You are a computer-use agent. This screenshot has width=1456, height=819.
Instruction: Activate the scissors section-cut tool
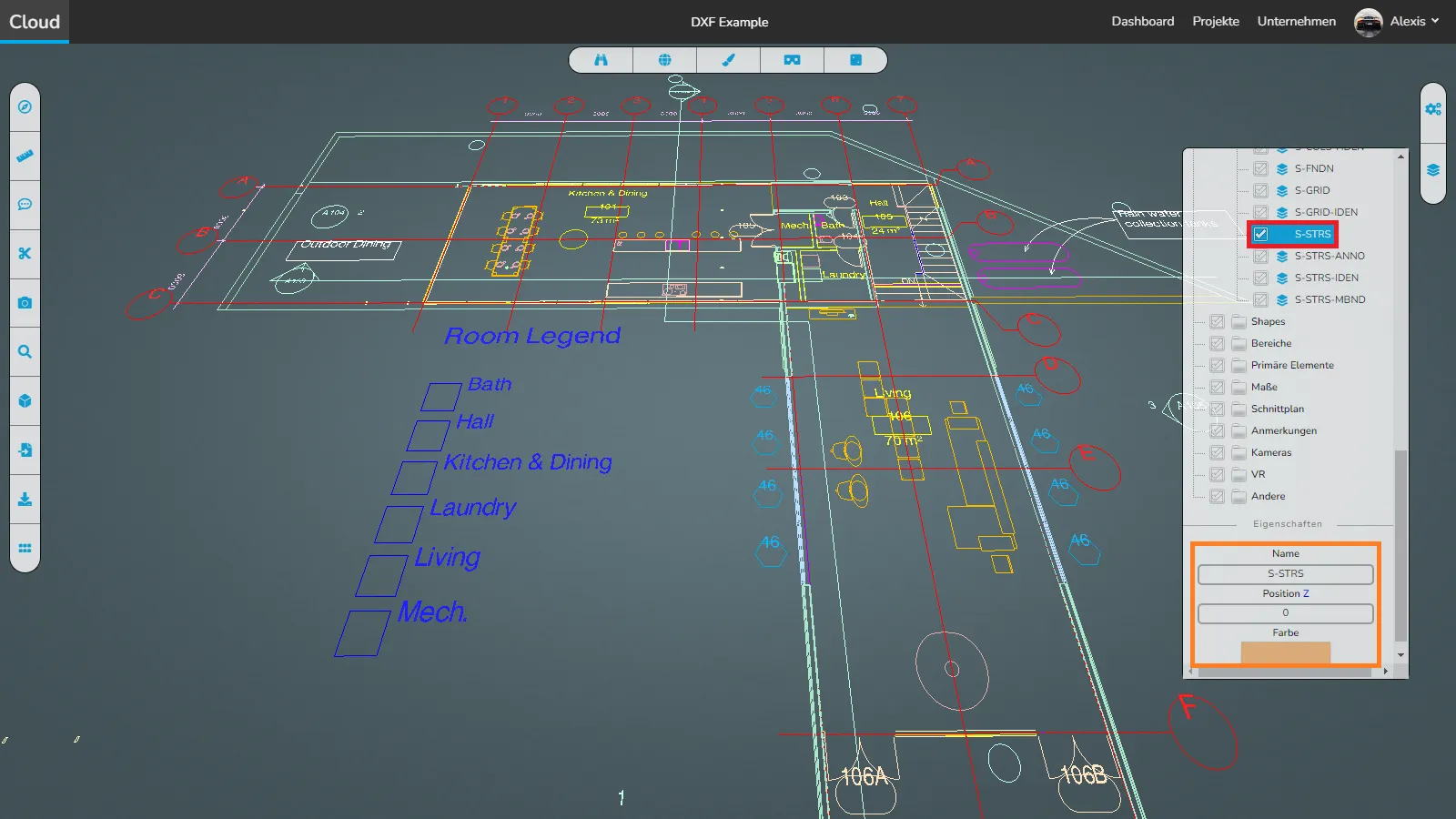pyautogui.click(x=25, y=254)
